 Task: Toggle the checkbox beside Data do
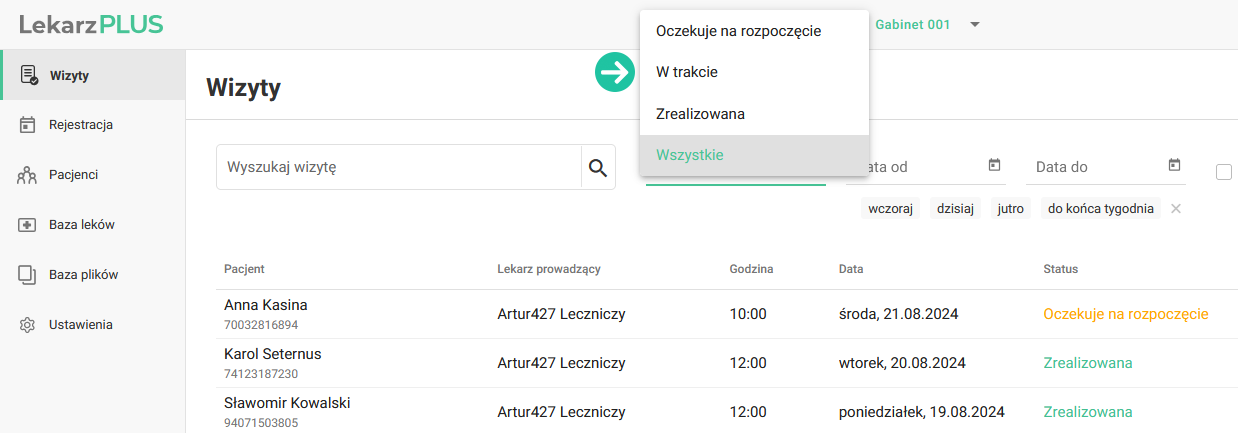coord(1224,172)
